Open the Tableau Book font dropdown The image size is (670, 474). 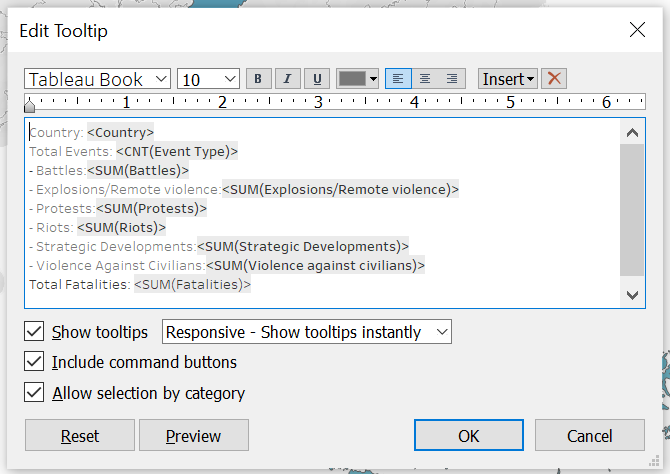(98, 79)
